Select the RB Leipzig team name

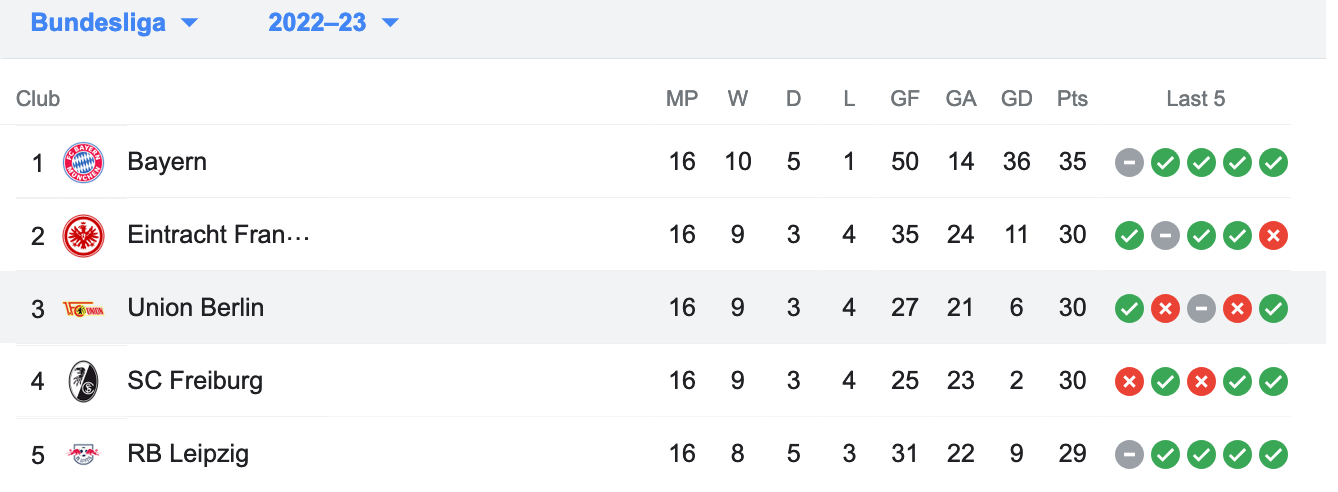pyautogui.click(x=188, y=454)
